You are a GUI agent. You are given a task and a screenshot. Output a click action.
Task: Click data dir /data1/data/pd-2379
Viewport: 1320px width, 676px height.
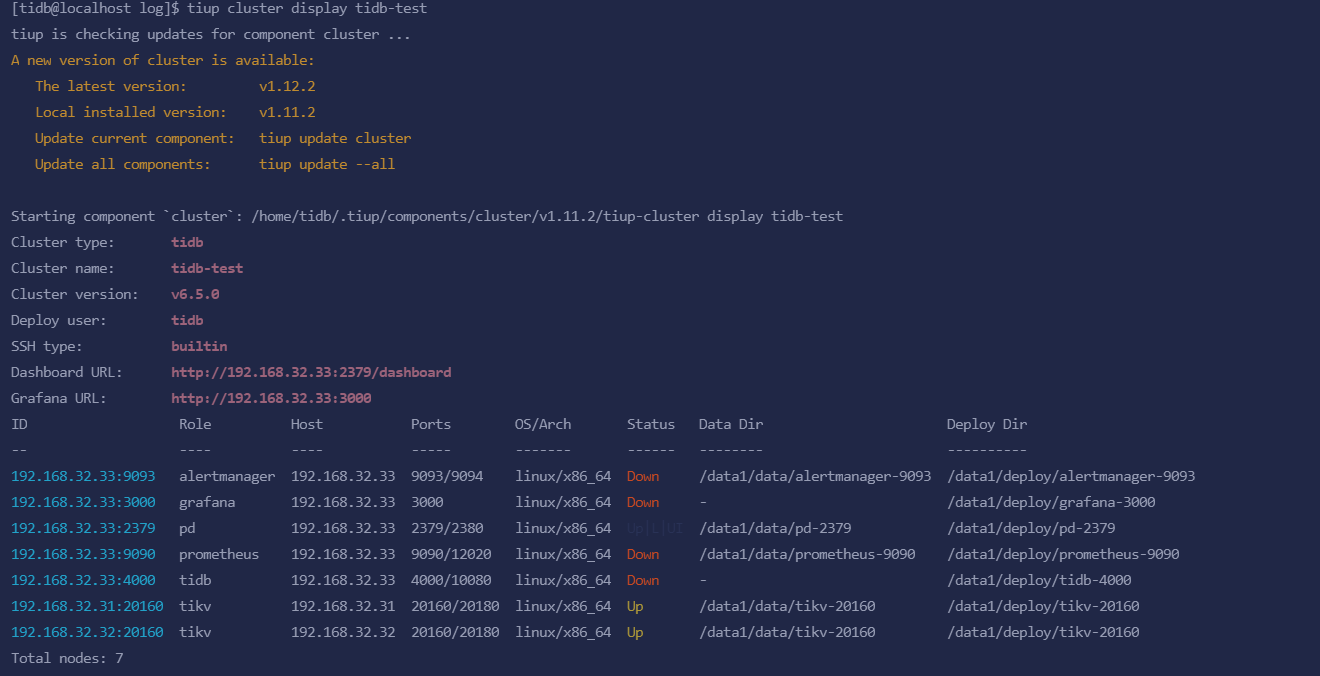pyautogui.click(x=775, y=528)
